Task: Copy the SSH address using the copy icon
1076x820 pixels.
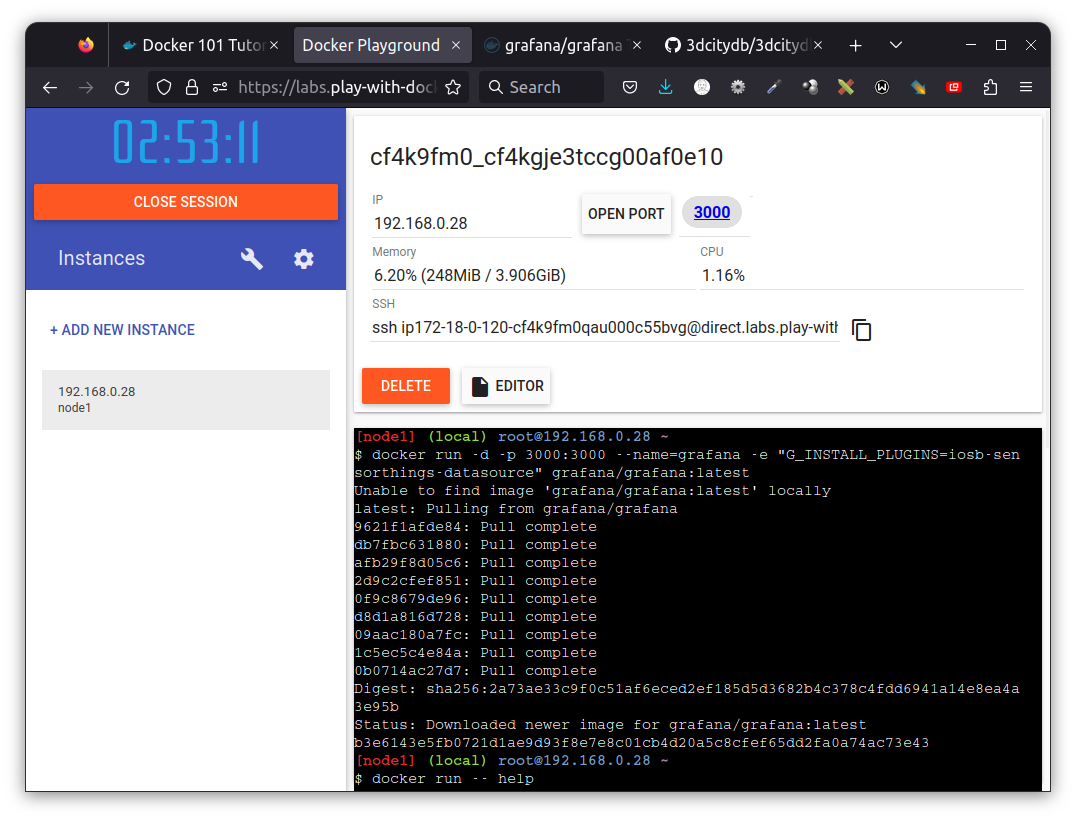Action: tap(861, 329)
